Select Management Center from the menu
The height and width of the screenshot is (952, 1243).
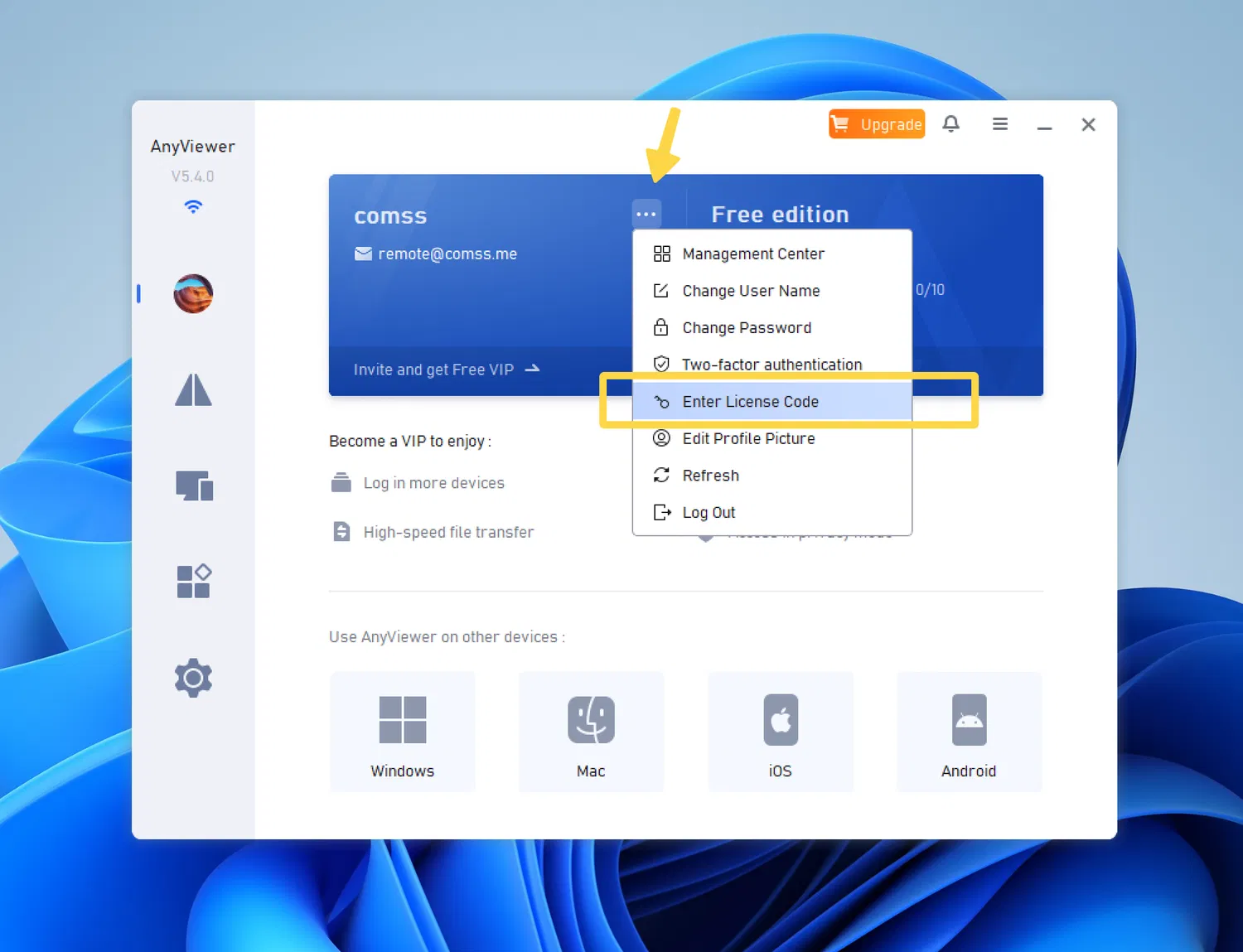click(772, 254)
